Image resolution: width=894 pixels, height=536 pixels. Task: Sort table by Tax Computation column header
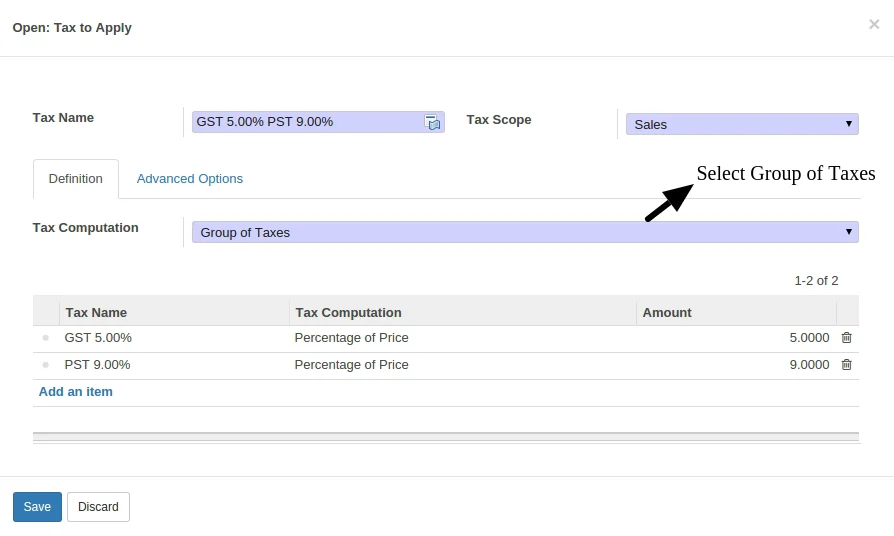(463, 312)
